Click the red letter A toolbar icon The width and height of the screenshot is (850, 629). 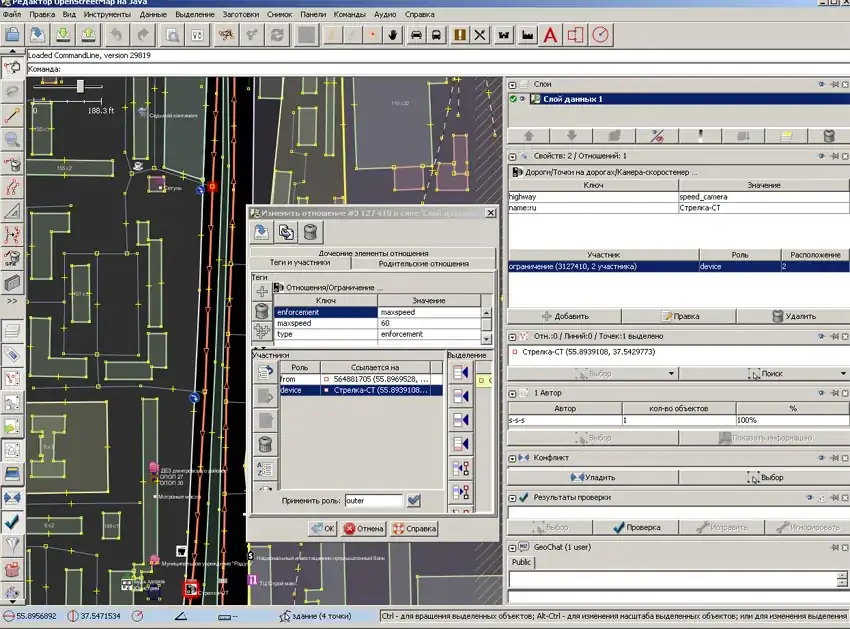(549, 35)
